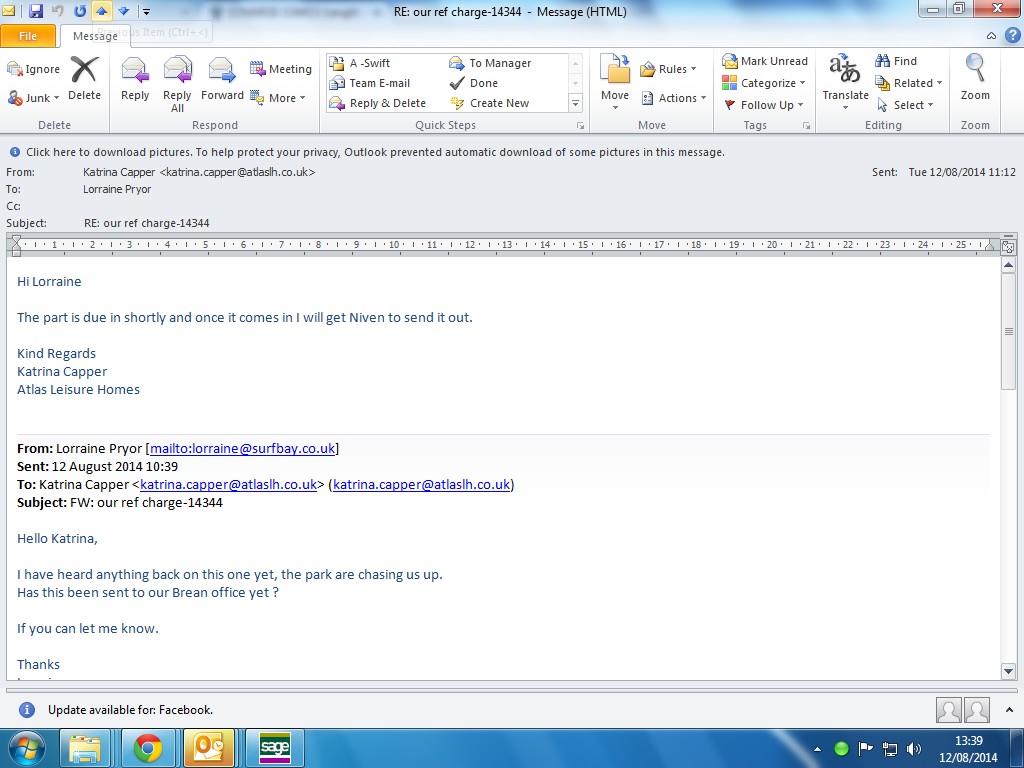Expand the More respond options
The image size is (1024, 768).
point(278,98)
